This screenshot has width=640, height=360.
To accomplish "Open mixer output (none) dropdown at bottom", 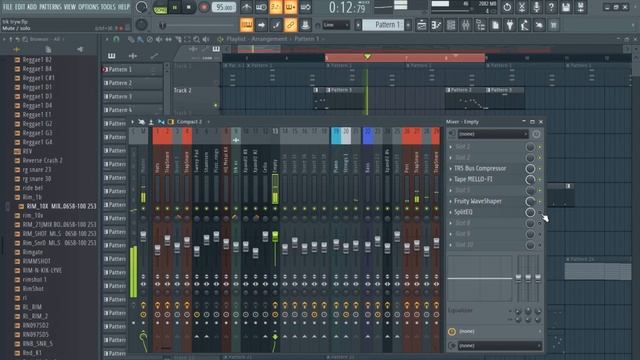I will [x=499, y=346].
